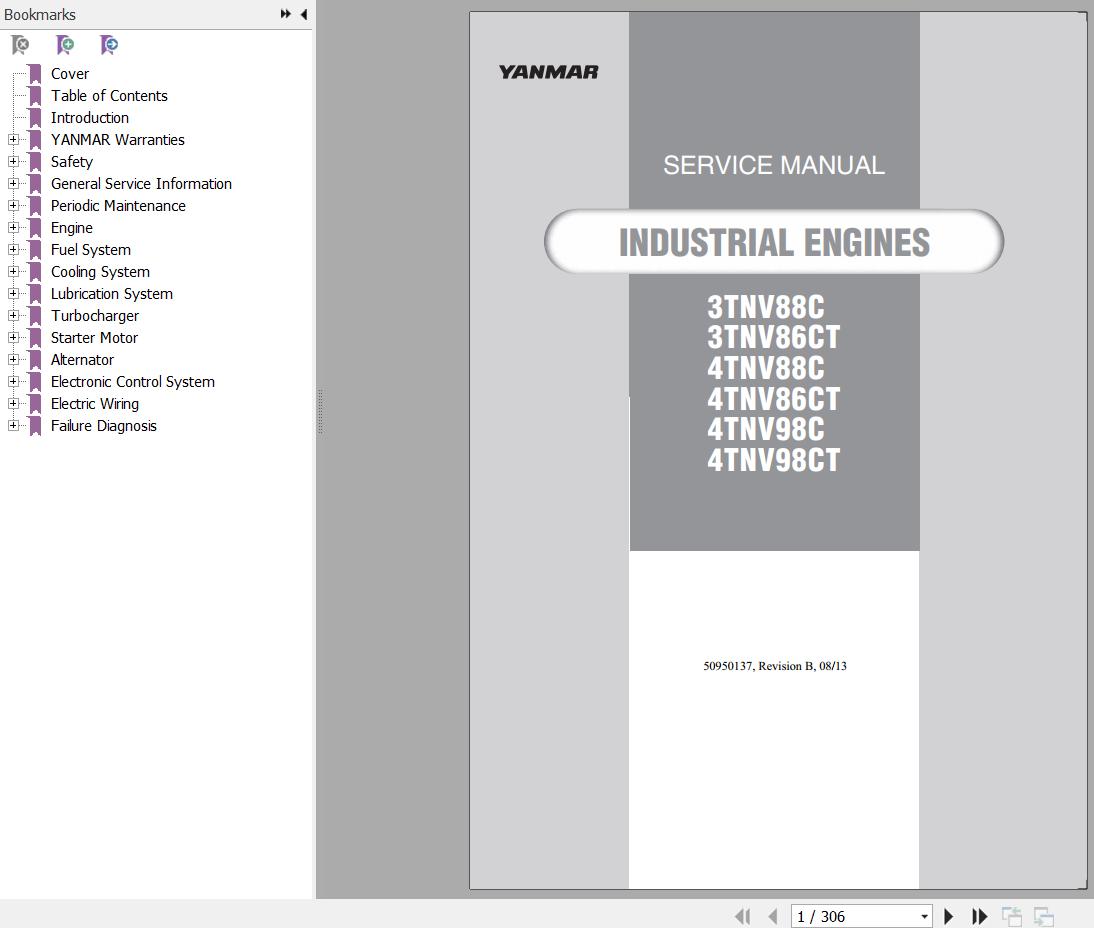
Task: Open the page number dropdown
Action: coord(923,917)
